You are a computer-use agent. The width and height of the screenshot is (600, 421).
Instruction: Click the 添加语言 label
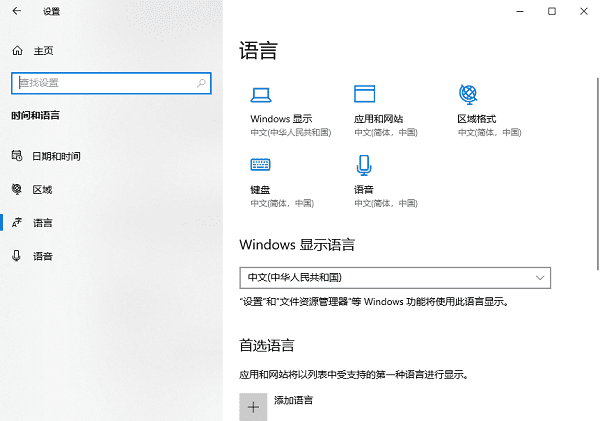[x=293, y=400]
